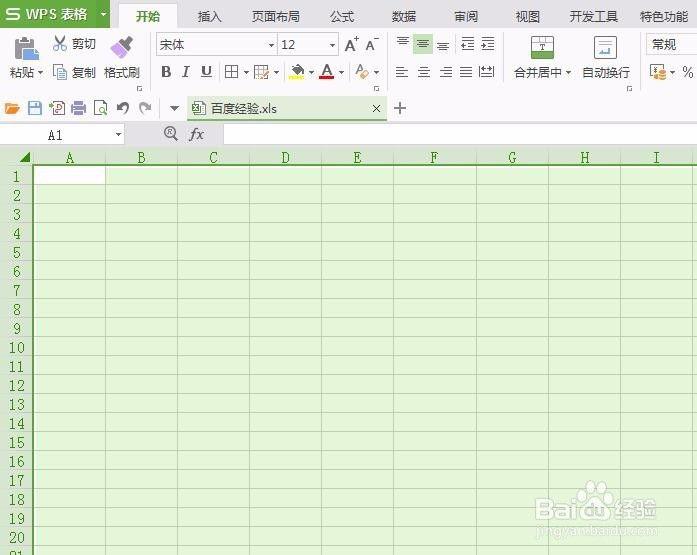697x555 pixels.
Task: Click the Paste clipboard icon
Action: tap(26, 48)
